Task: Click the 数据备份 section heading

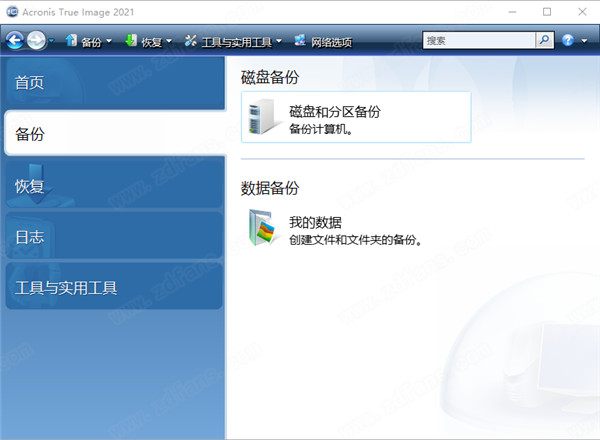Action: click(270, 188)
